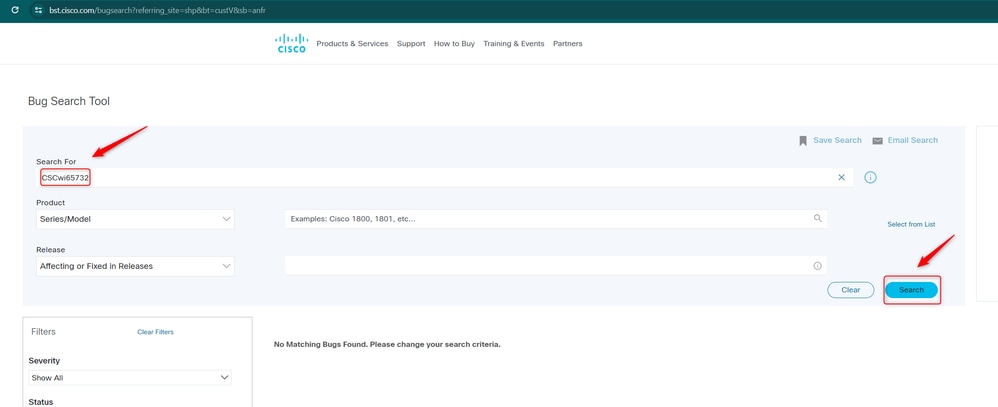Focus the Search For field containing CSCwi65732
This screenshot has height=407, width=998.
click(x=445, y=178)
